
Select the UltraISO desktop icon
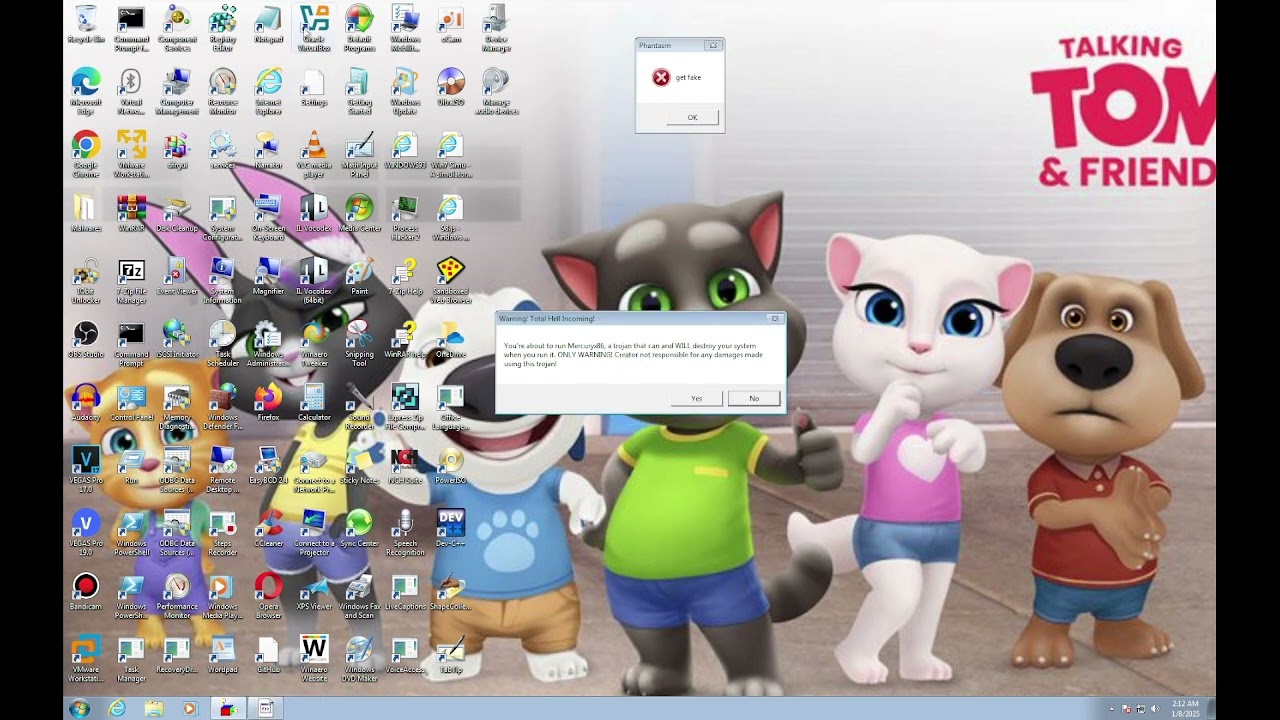[x=451, y=86]
